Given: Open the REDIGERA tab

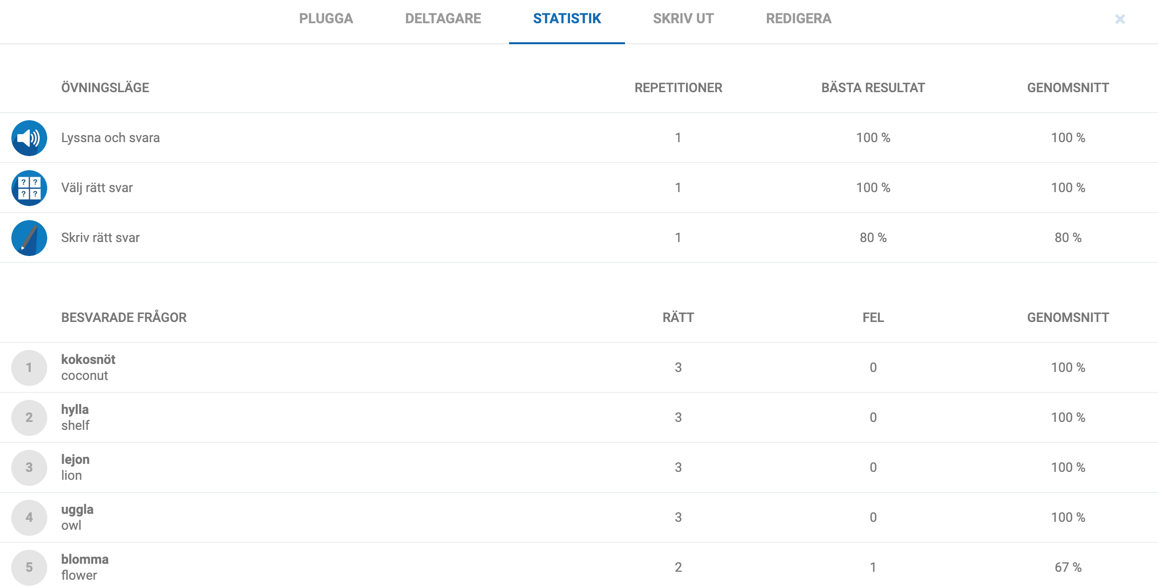Looking at the screenshot, I should [798, 19].
